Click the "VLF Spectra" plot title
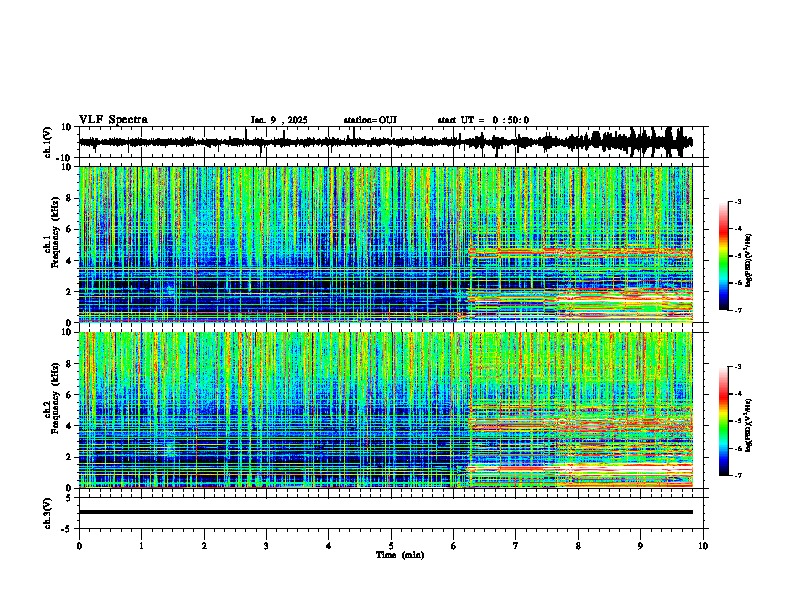The height and width of the screenshot is (612, 792). (x=113, y=120)
